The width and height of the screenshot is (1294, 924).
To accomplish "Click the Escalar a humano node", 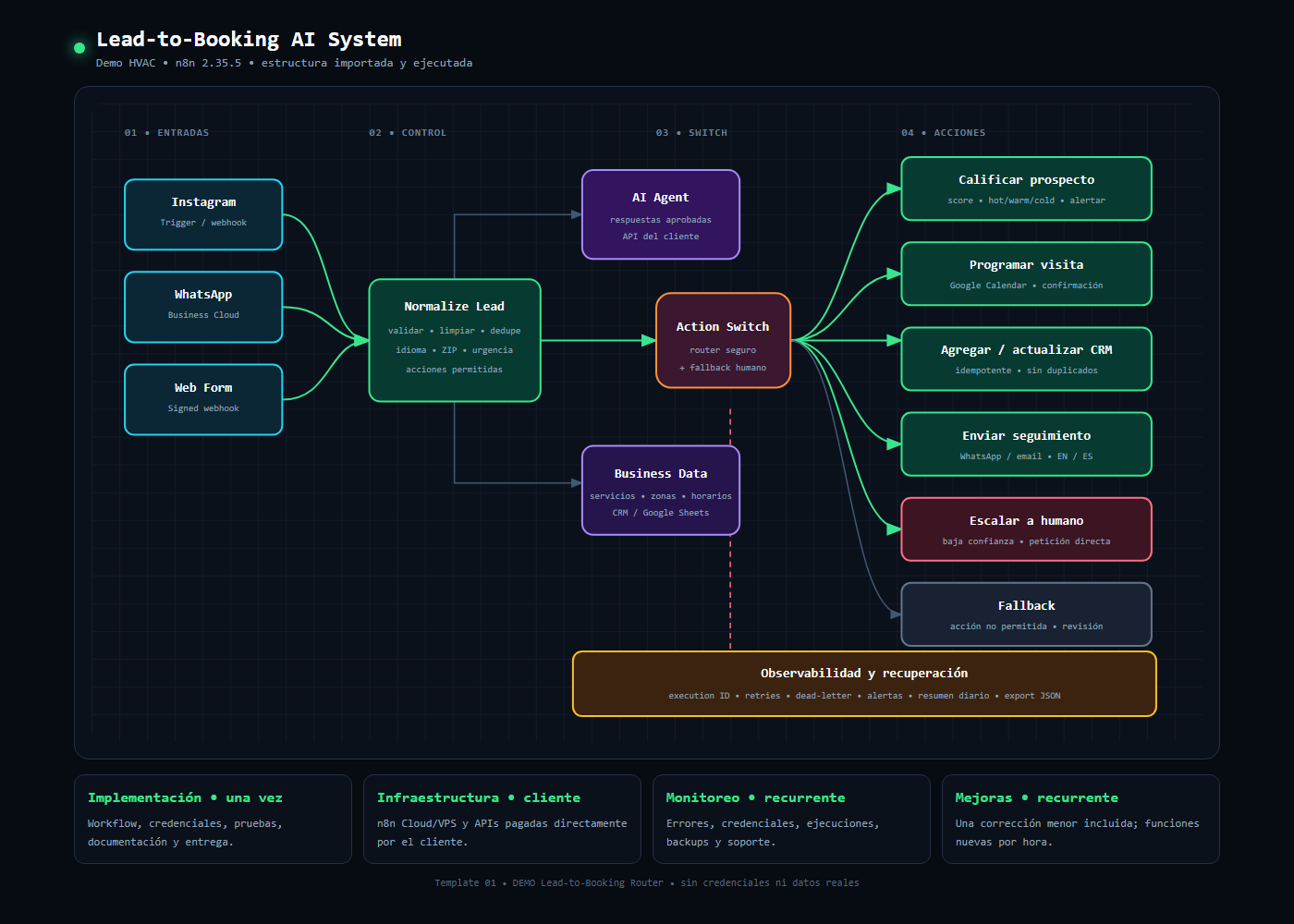I will (x=1026, y=529).
